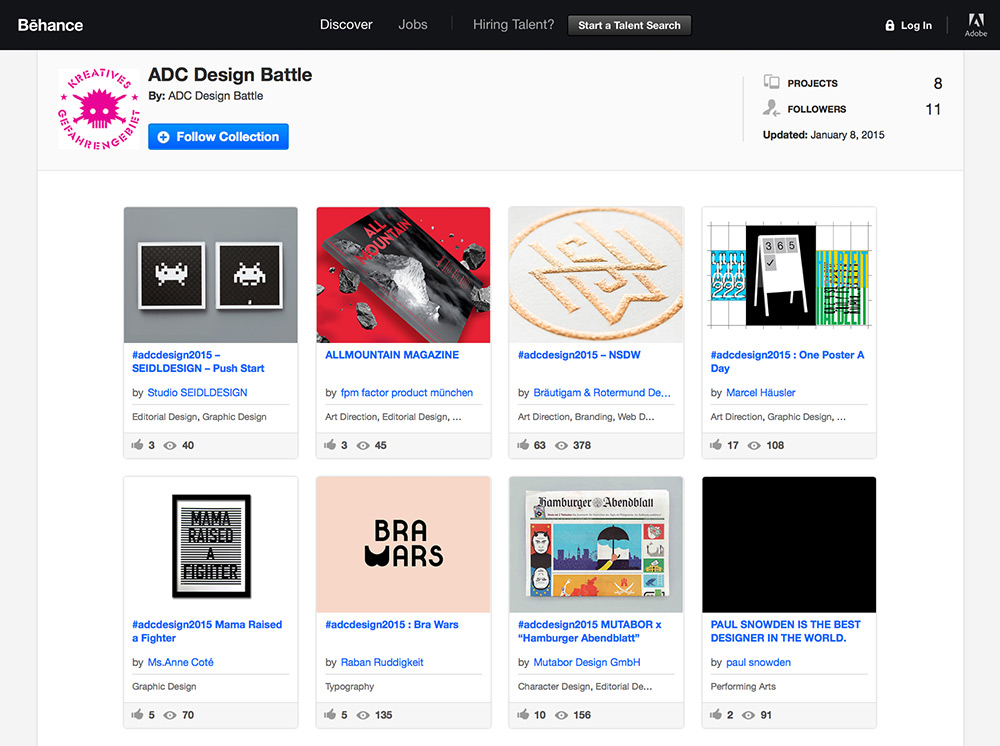Click eye icon on Hamburger Abendblatt card
This screenshot has width=1000, height=746.
click(561, 715)
